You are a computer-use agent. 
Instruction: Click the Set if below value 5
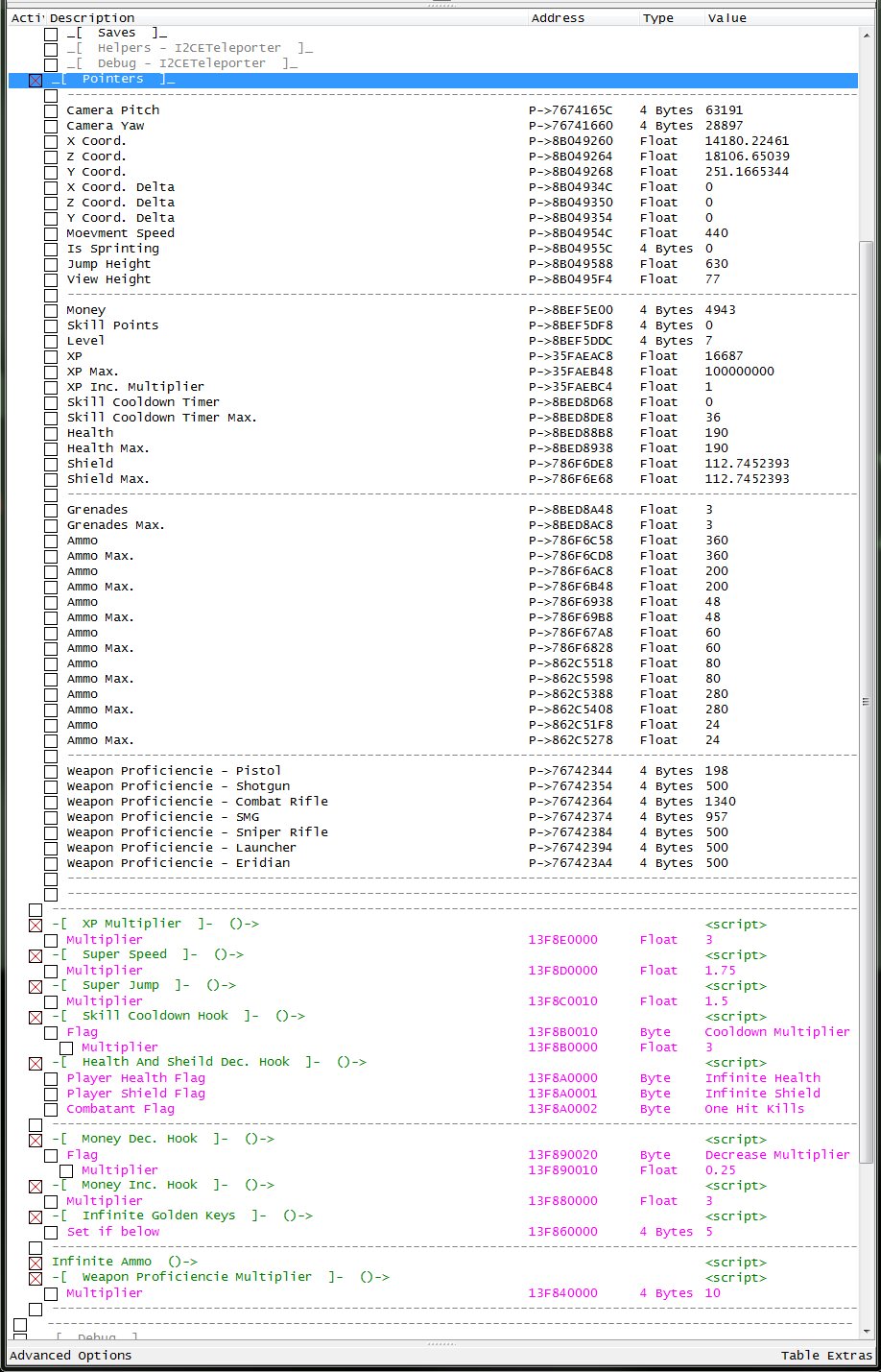tap(709, 1232)
